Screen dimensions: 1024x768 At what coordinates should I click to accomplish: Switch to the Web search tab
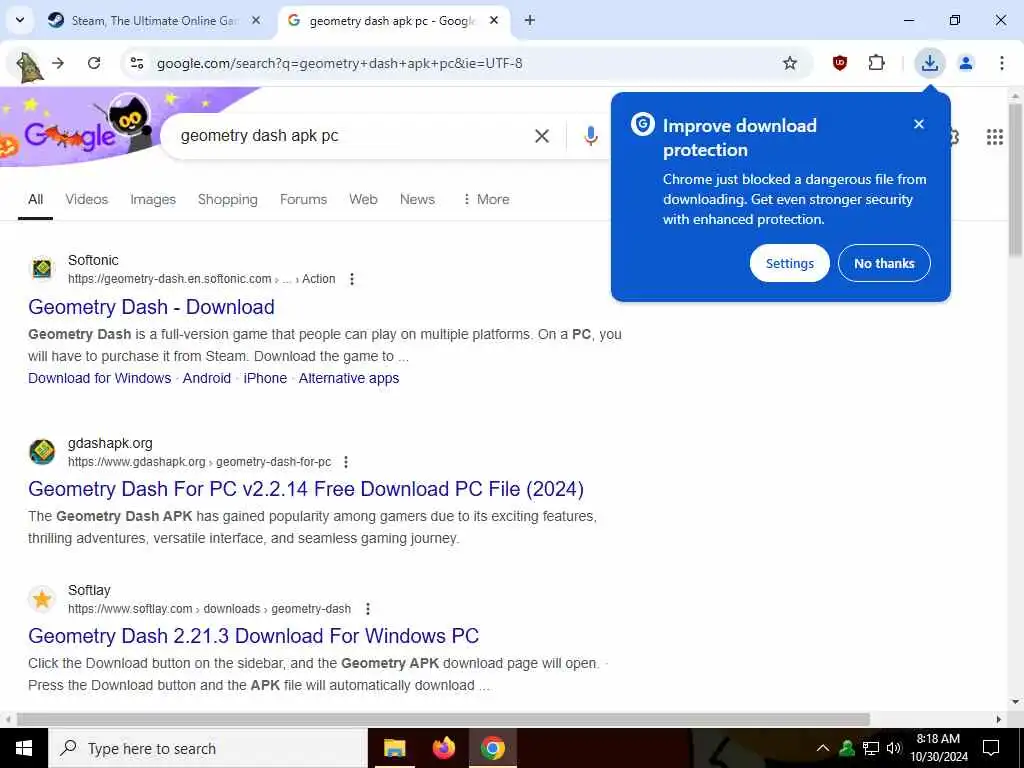[x=363, y=200]
